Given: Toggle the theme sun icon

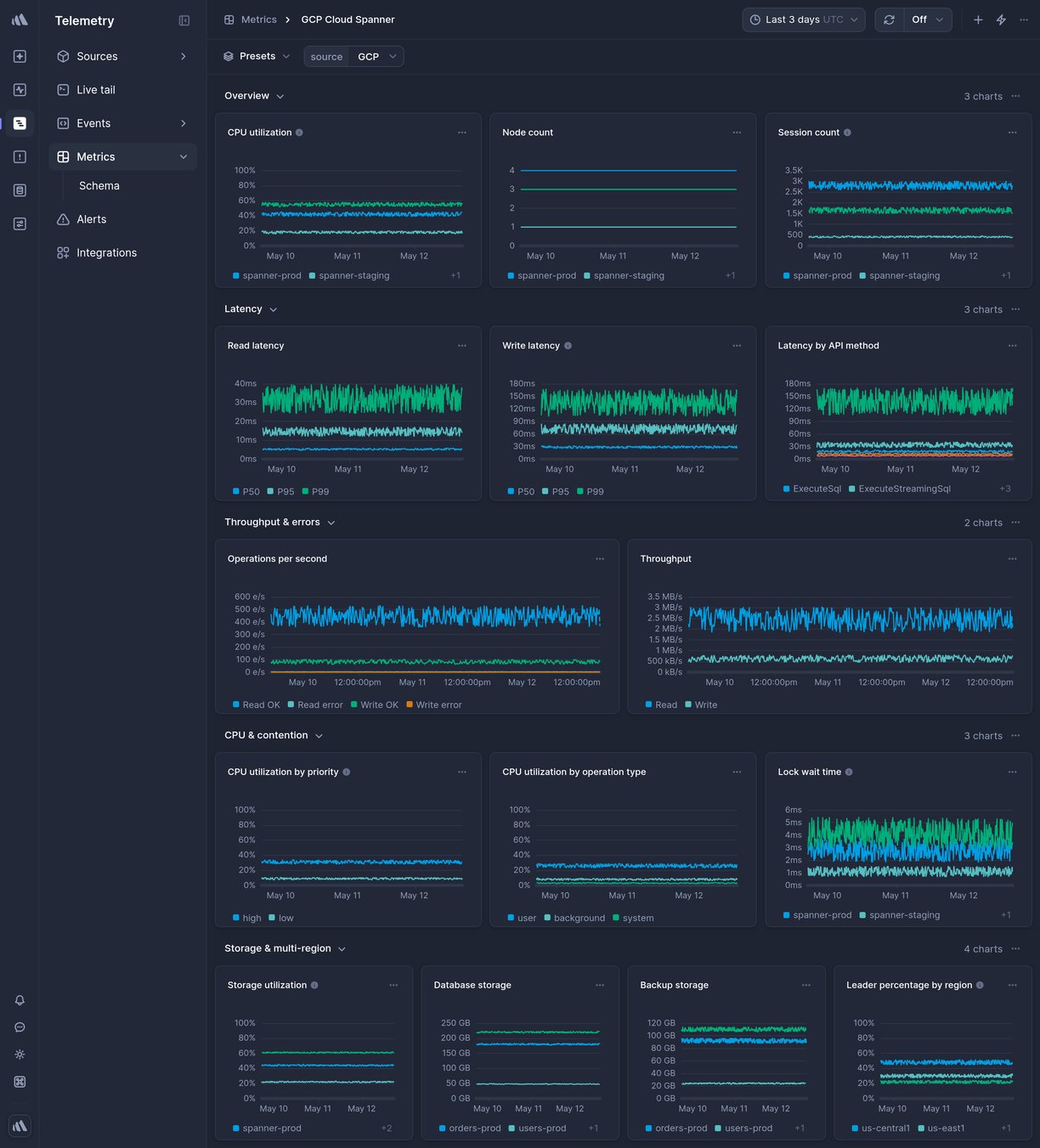Looking at the screenshot, I should click(x=20, y=1055).
